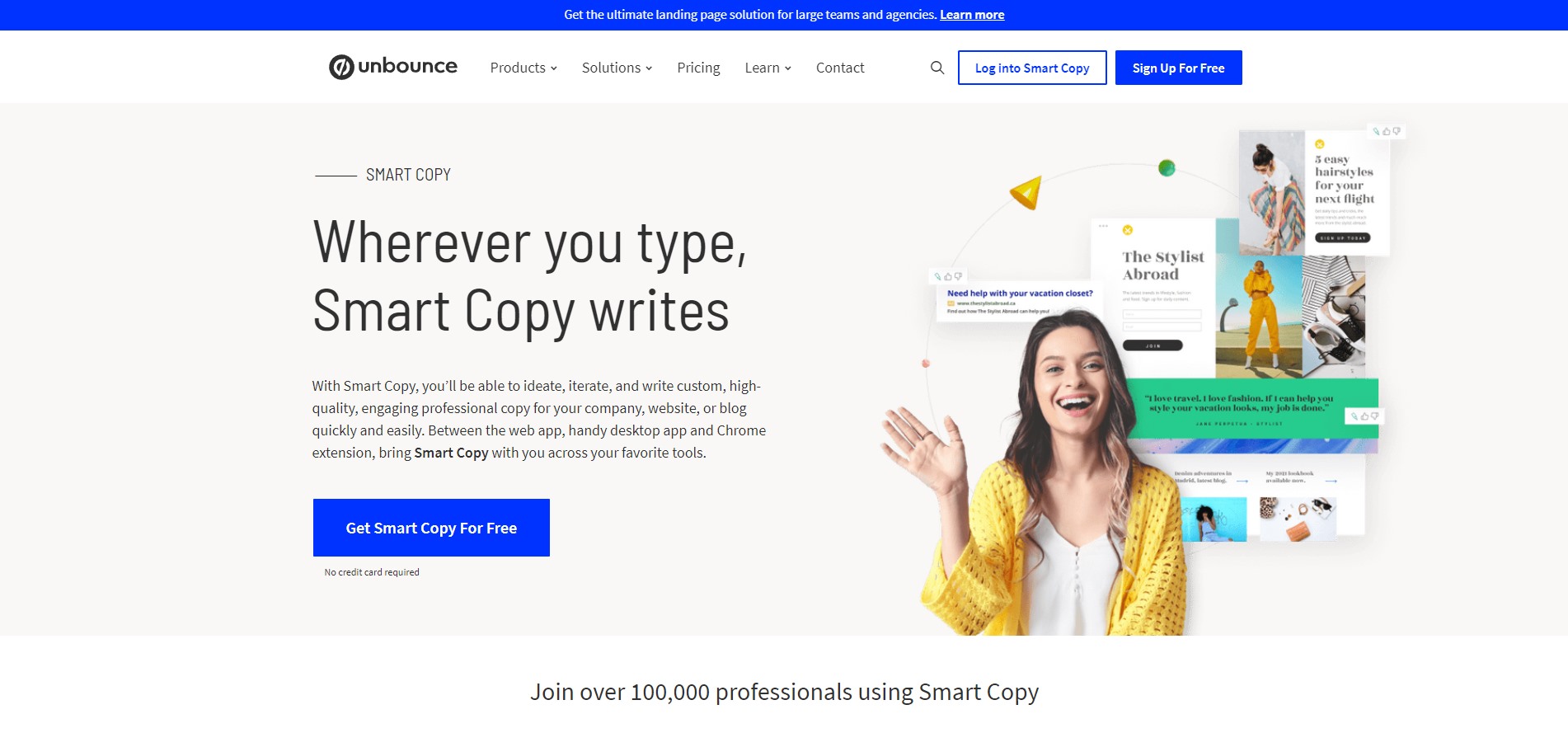Click the yellow cone shape decoration icon

click(x=1028, y=193)
